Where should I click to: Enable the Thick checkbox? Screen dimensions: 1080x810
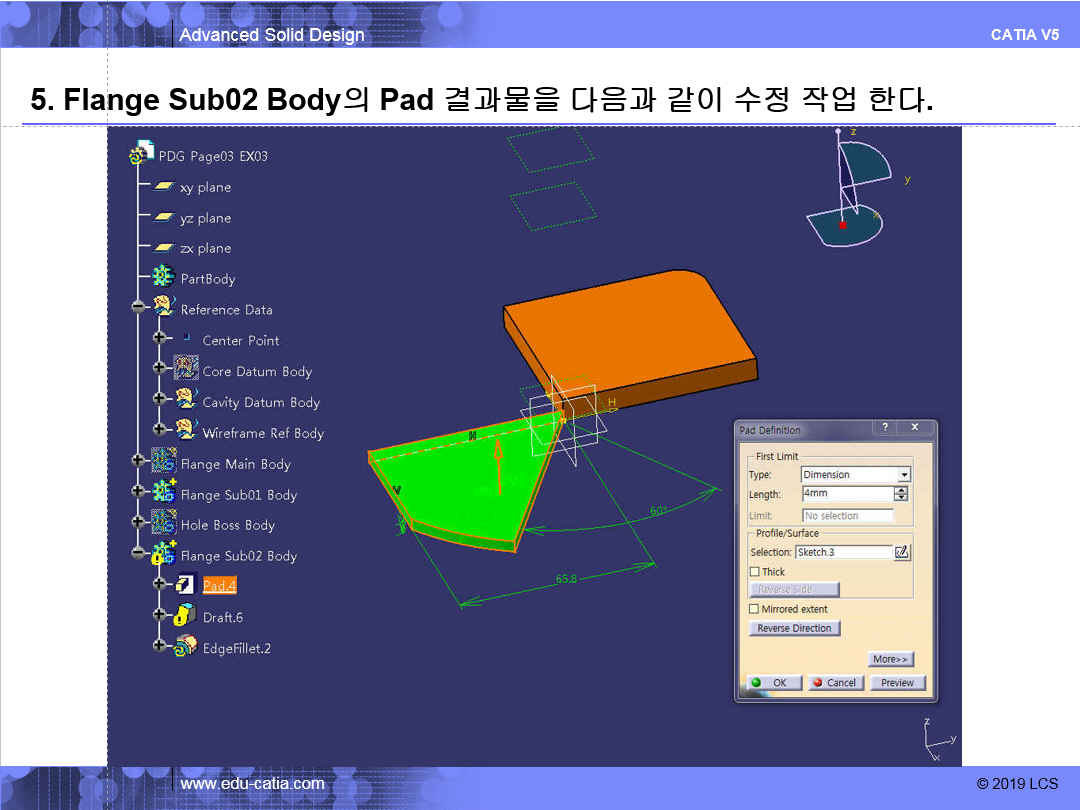[x=755, y=572]
